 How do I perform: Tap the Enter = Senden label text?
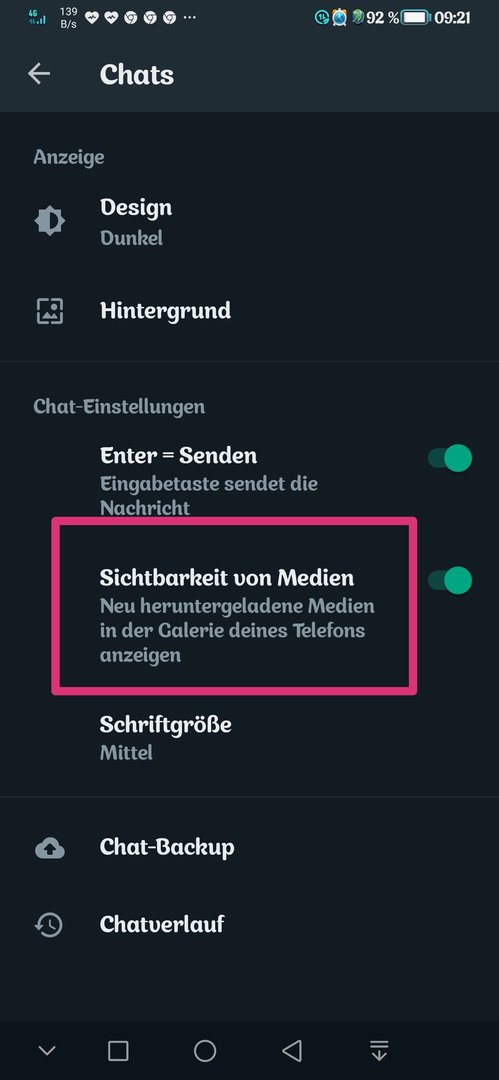(179, 455)
